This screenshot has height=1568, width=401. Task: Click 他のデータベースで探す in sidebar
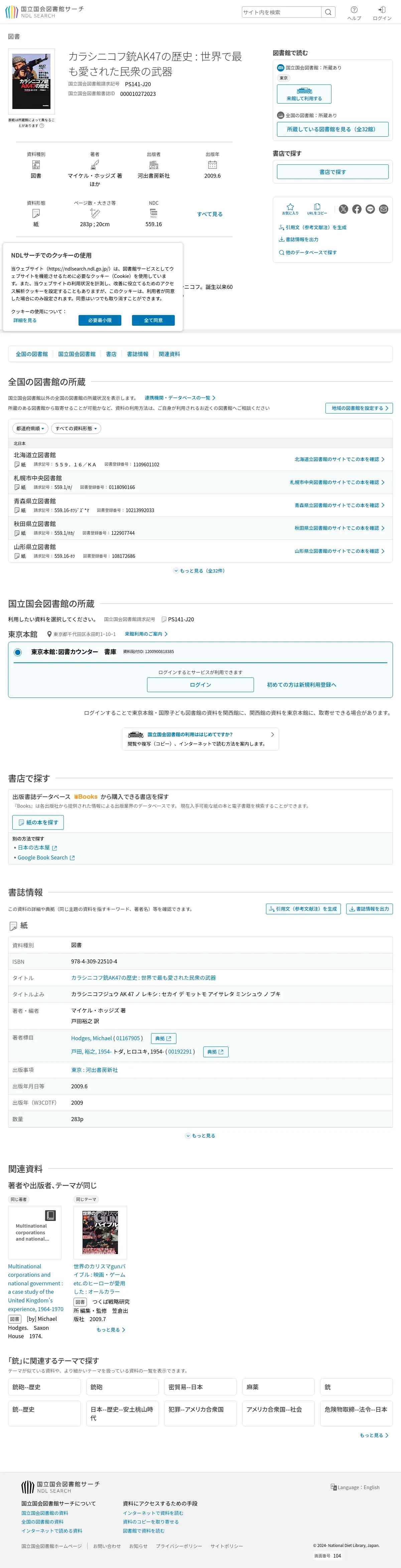click(x=308, y=252)
